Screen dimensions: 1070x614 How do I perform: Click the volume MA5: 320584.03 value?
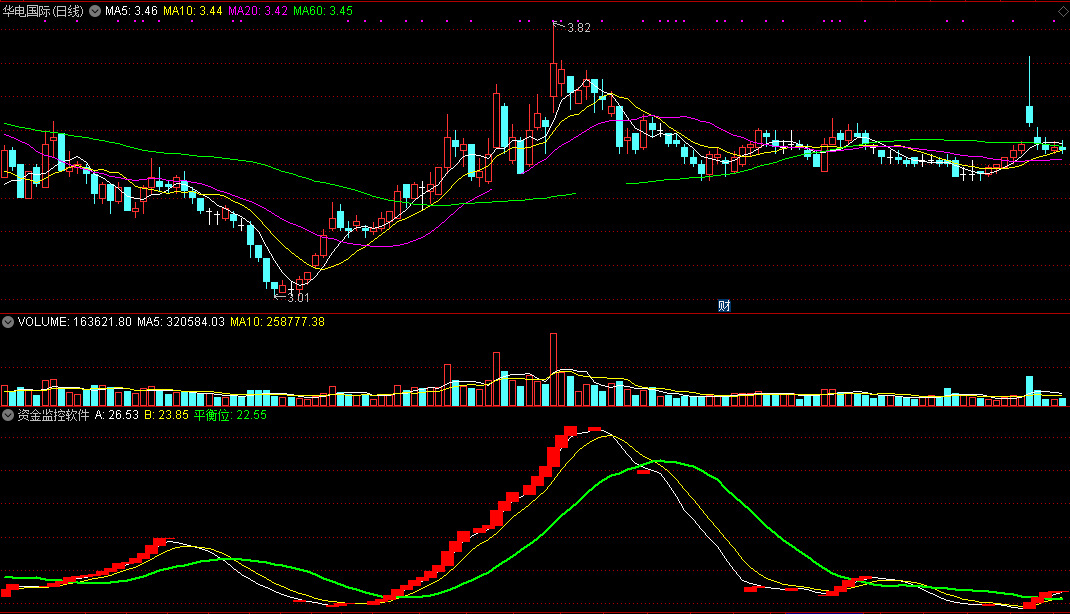(181, 322)
